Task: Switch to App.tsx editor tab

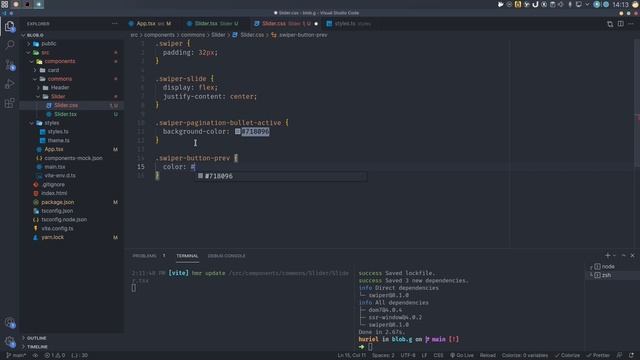Action: (152, 24)
